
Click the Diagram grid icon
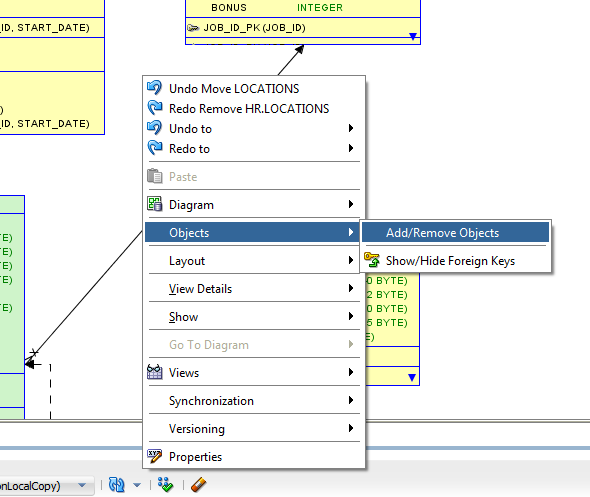click(x=155, y=204)
